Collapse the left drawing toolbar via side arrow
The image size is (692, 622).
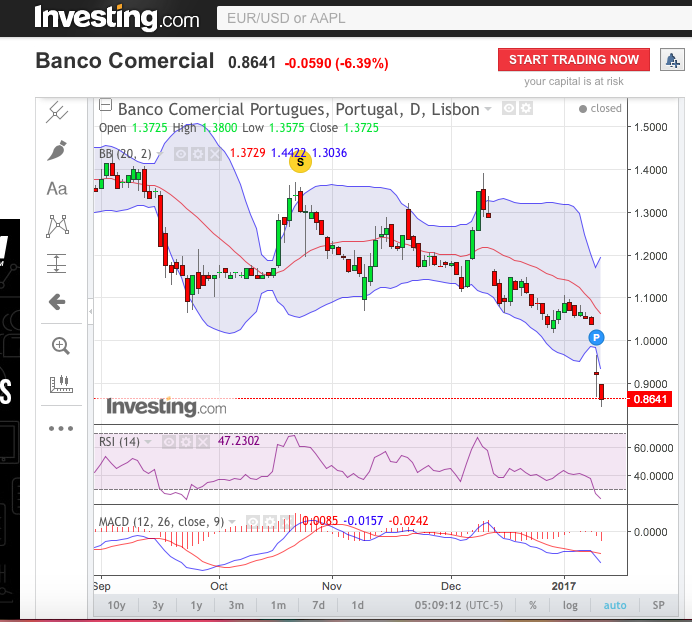[x=90, y=311]
